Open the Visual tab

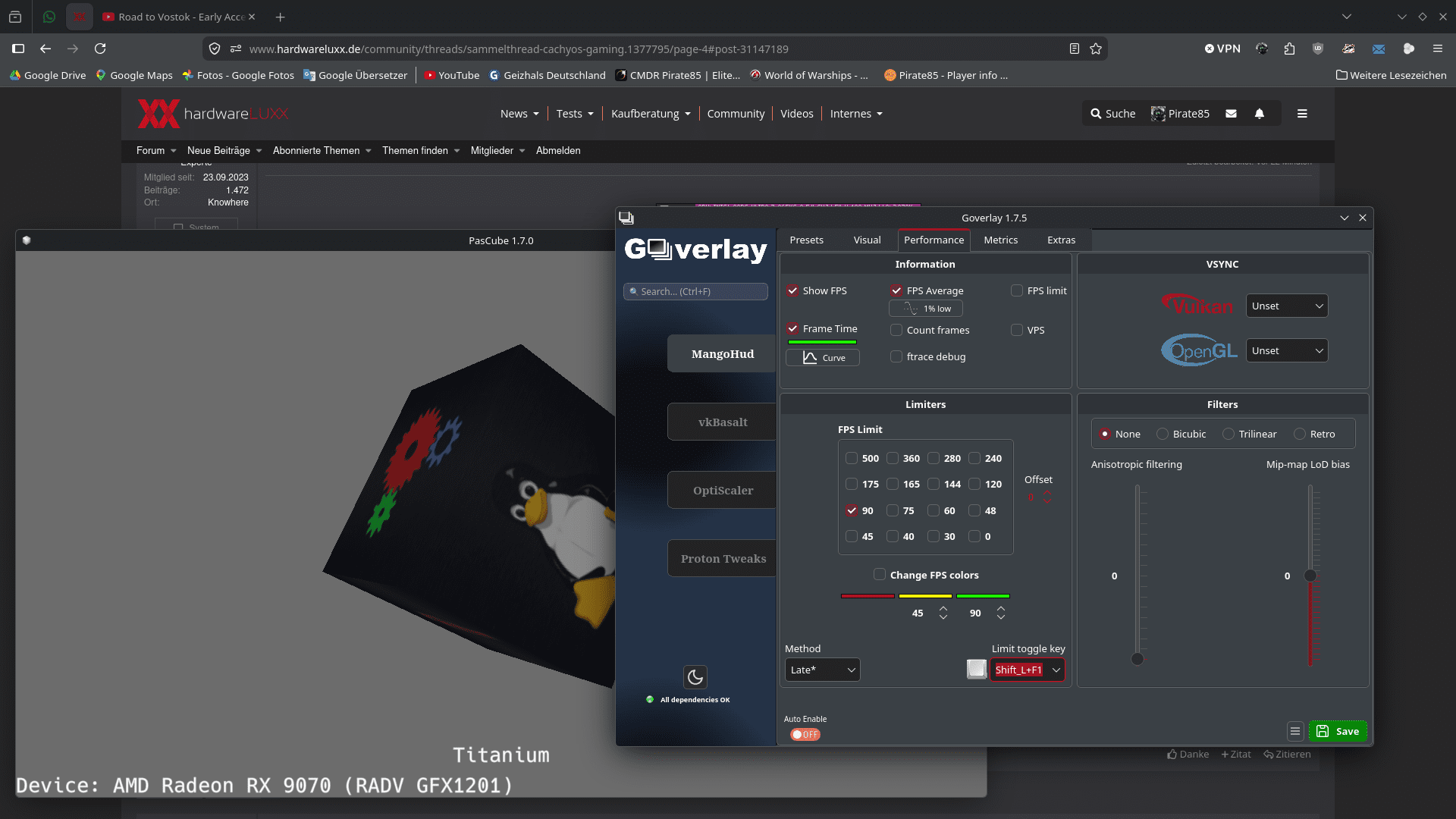click(867, 240)
